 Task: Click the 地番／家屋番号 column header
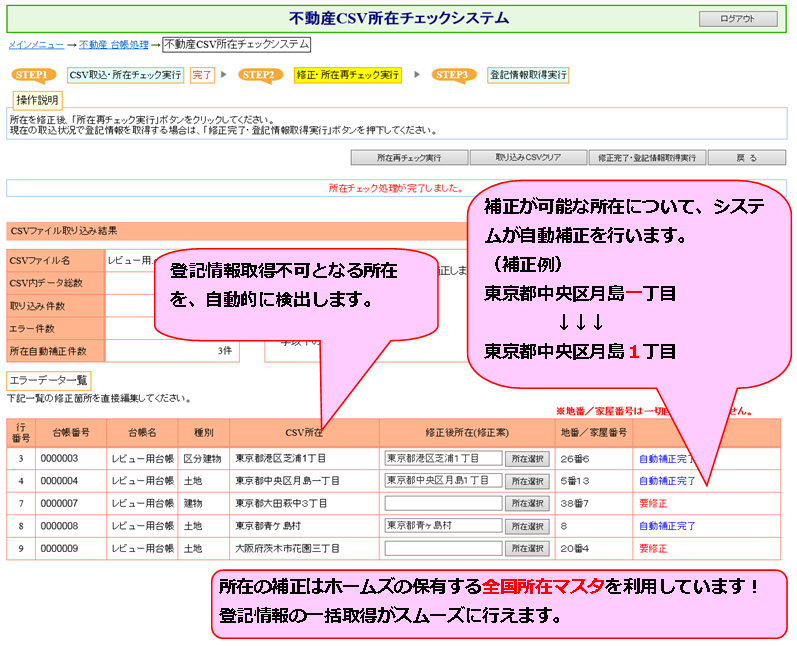[x=594, y=433]
